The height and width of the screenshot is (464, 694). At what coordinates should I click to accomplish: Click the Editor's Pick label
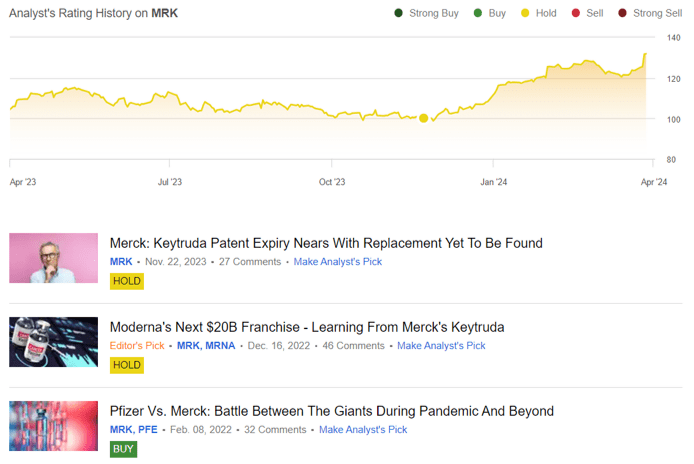[x=137, y=346]
